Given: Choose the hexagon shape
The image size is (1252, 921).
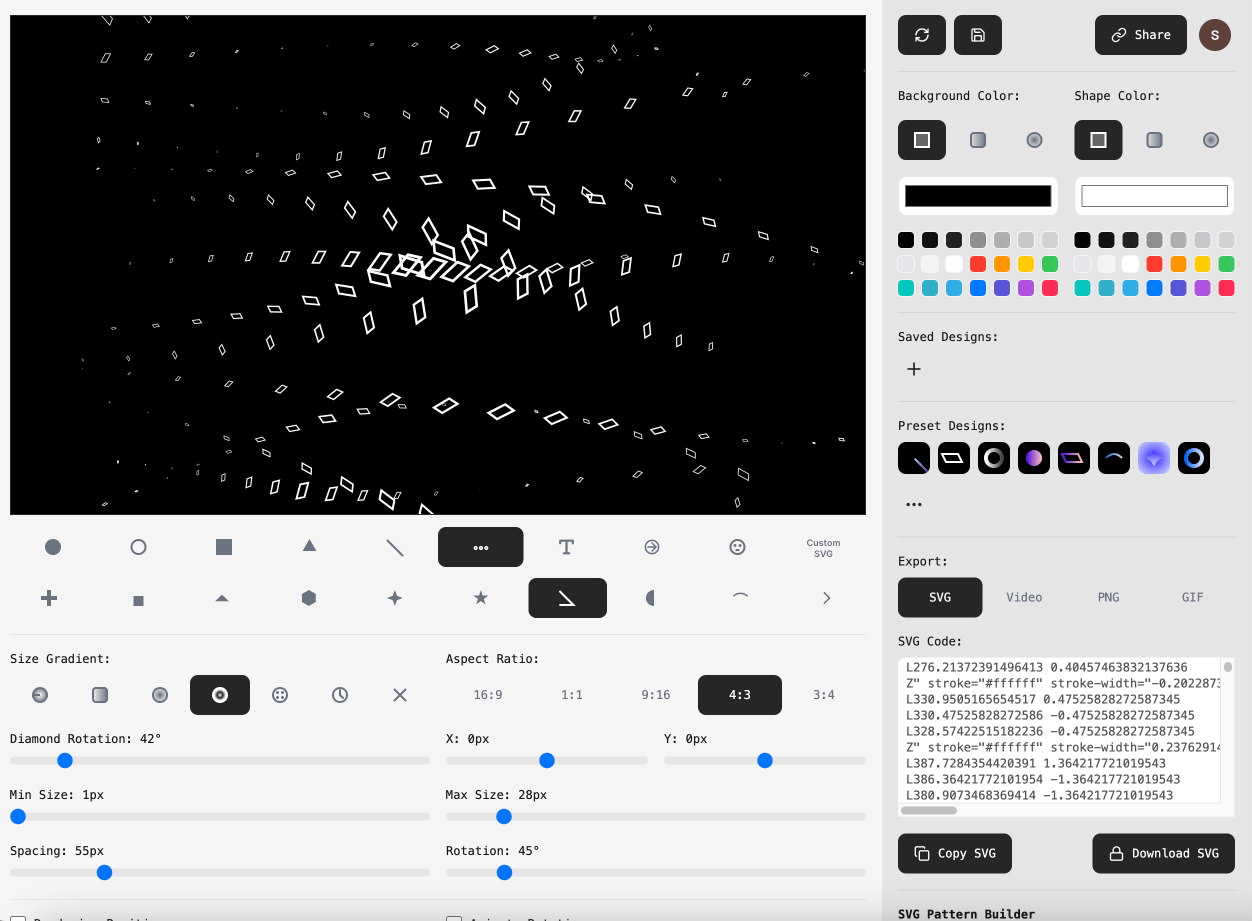Looking at the screenshot, I should tap(309, 598).
